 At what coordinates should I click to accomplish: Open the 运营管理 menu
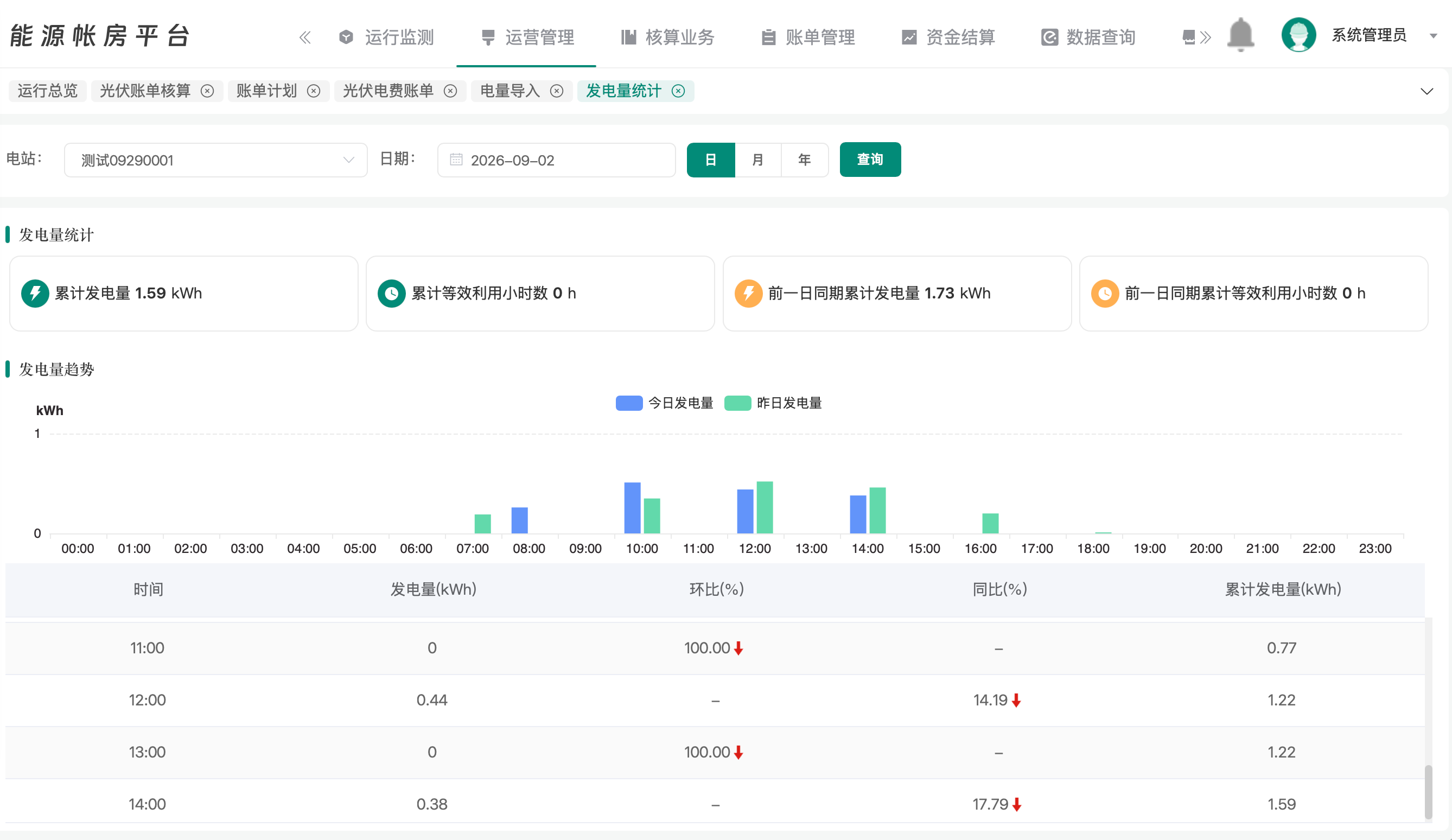pyautogui.click(x=527, y=37)
